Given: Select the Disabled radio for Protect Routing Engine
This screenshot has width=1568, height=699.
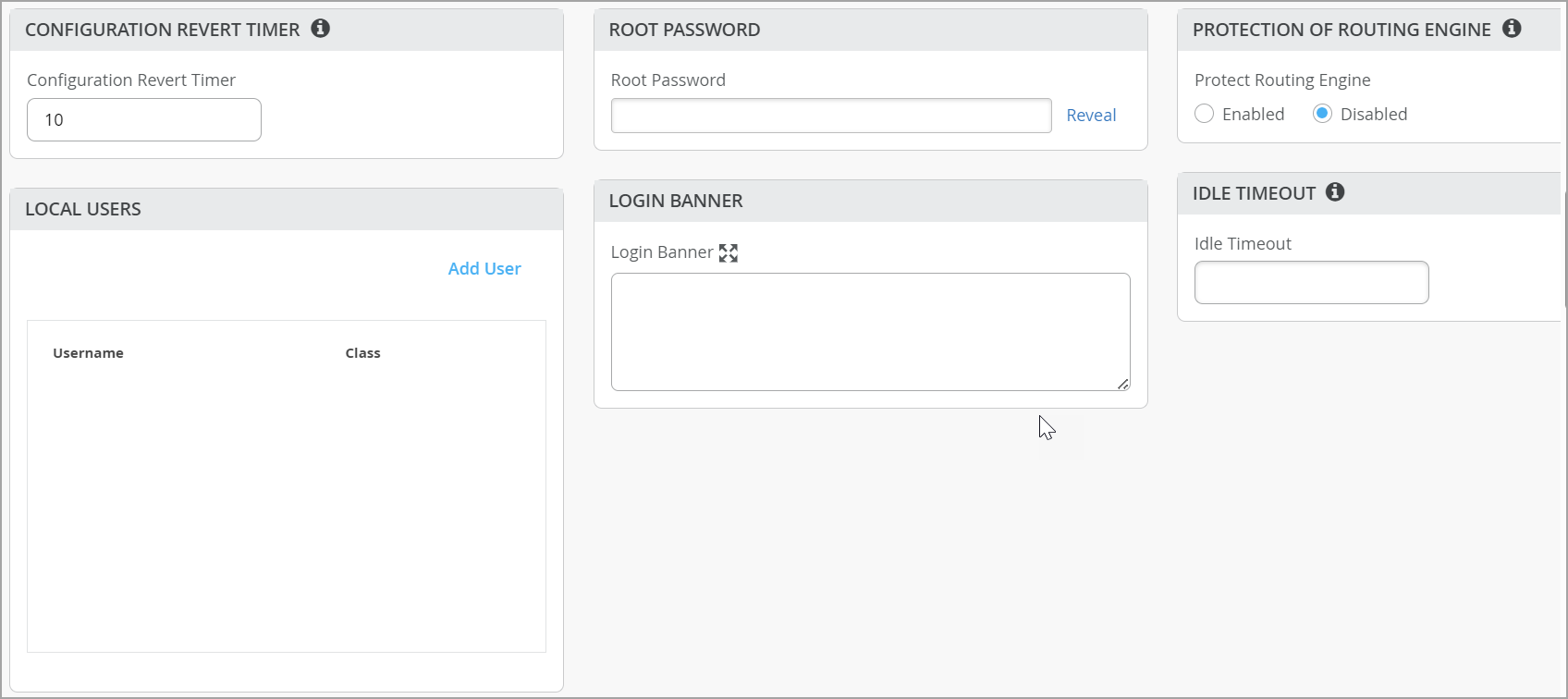Looking at the screenshot, I should pyautogui.click(x=1322, y=114).
